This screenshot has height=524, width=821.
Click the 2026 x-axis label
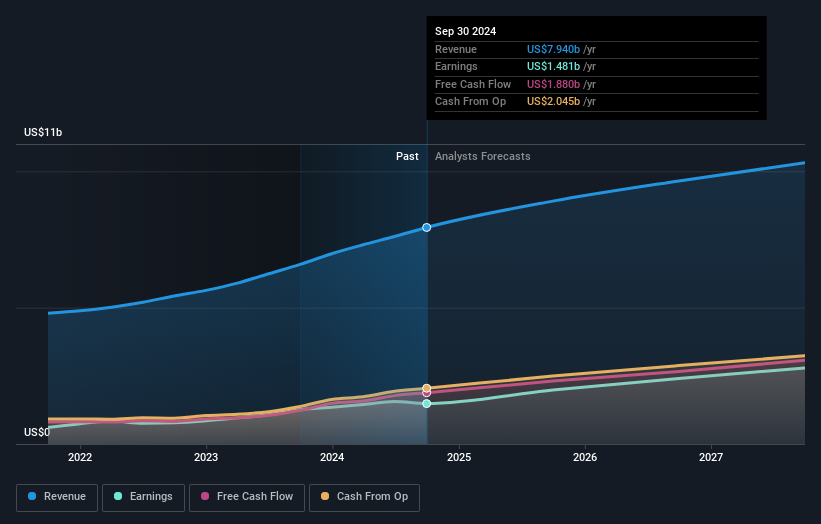pos(585,458)
